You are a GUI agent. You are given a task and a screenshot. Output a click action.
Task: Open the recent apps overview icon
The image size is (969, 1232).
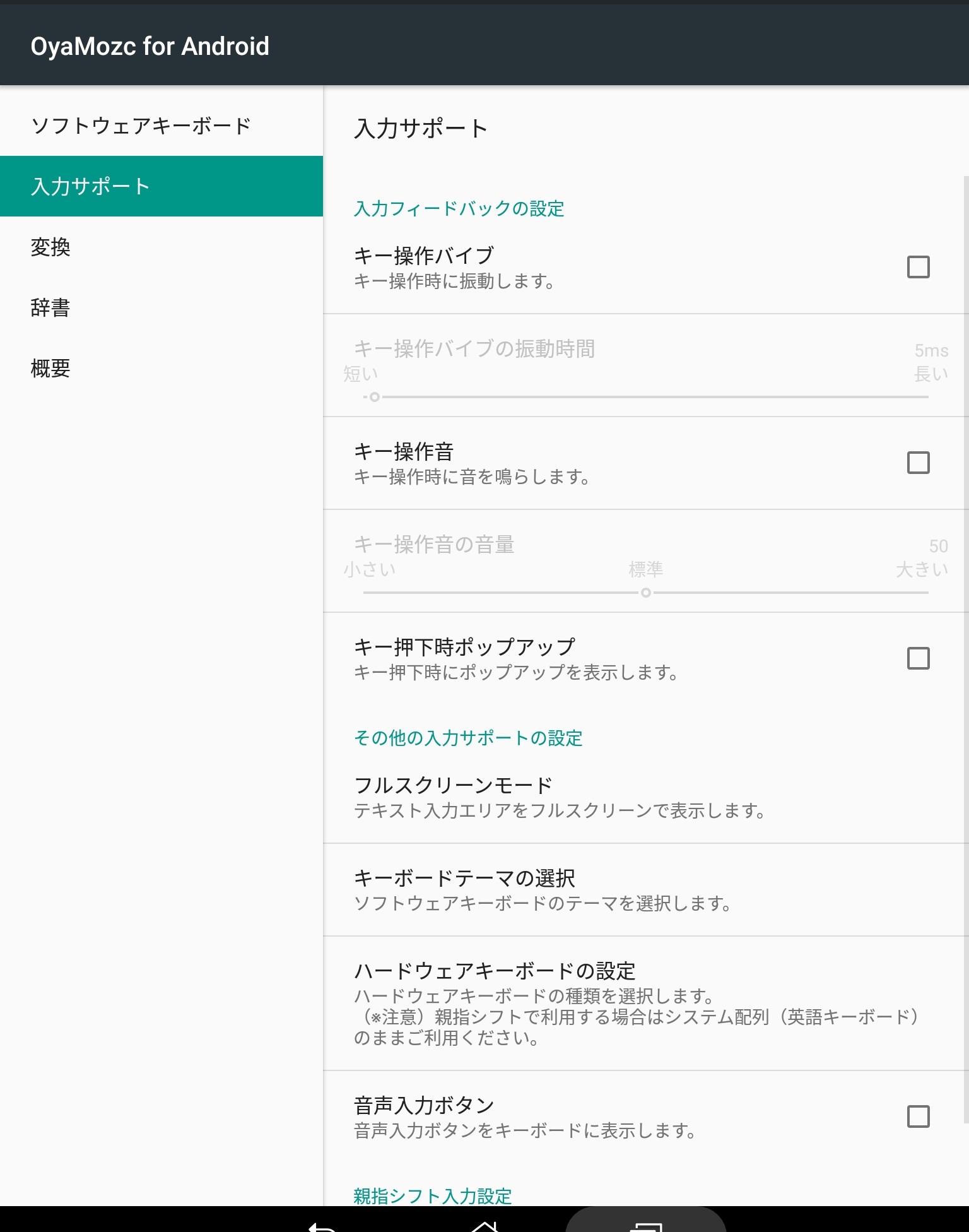(x=646, y=1226)
